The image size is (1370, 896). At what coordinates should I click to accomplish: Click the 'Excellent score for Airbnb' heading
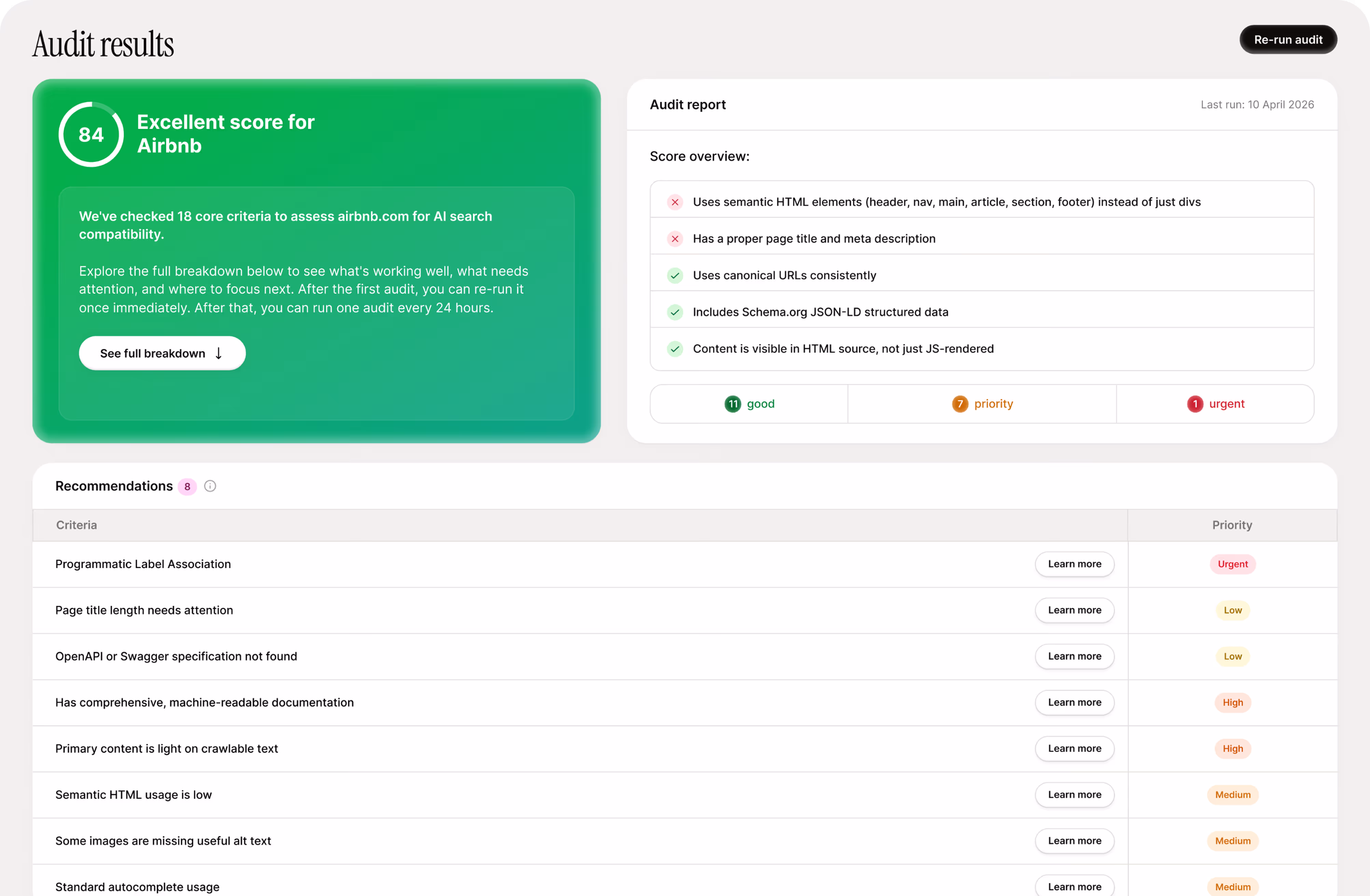(x=225, y=134)
